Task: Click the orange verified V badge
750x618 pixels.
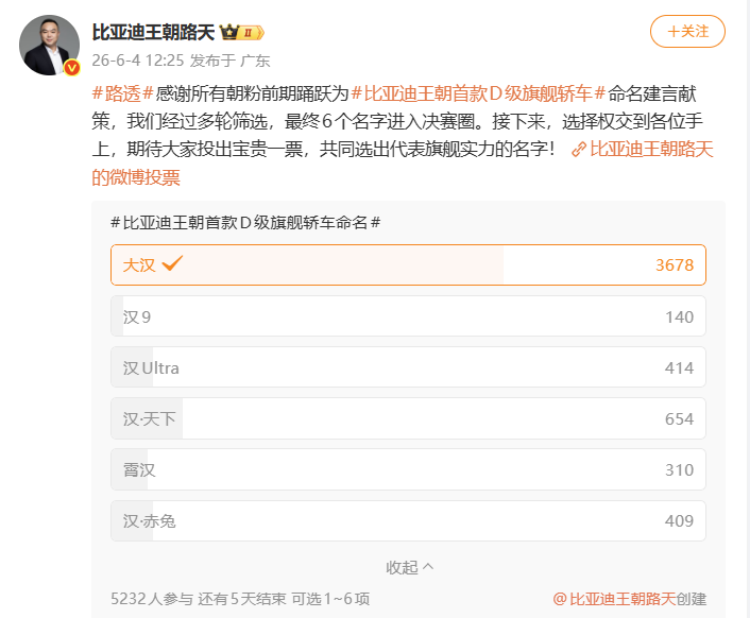Action: click(72, 68)
